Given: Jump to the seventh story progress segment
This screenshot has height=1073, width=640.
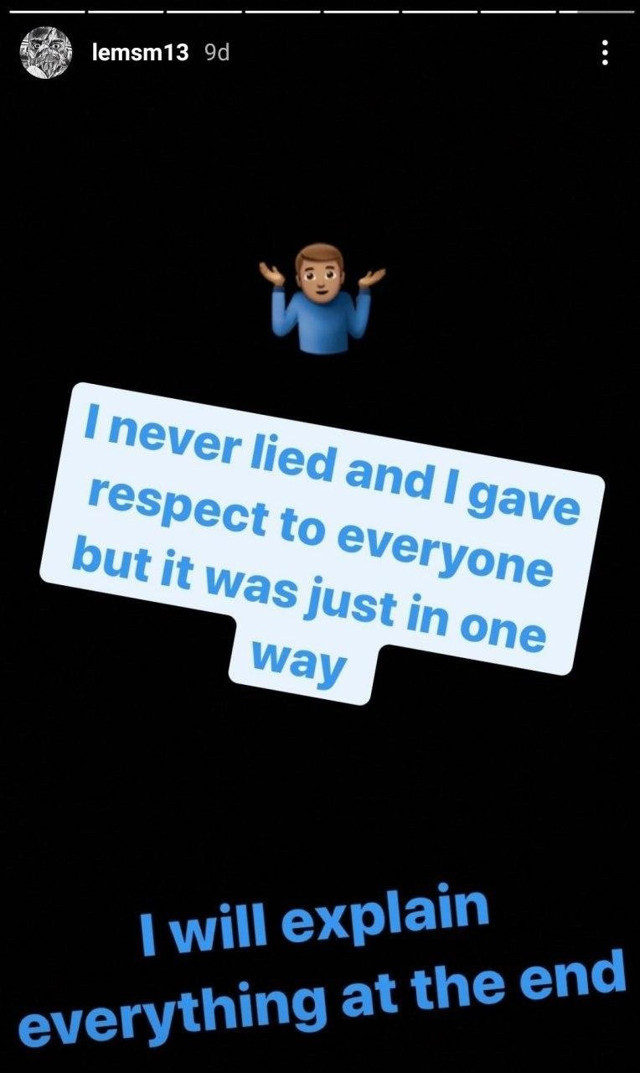Looking at the screenshot, I should point(518,12).
